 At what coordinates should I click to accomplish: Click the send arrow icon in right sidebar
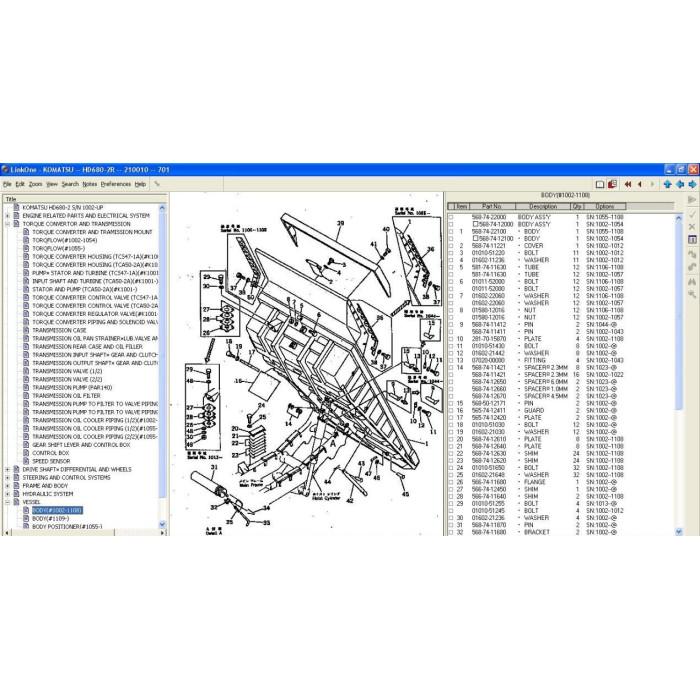(x=692, y=200)
